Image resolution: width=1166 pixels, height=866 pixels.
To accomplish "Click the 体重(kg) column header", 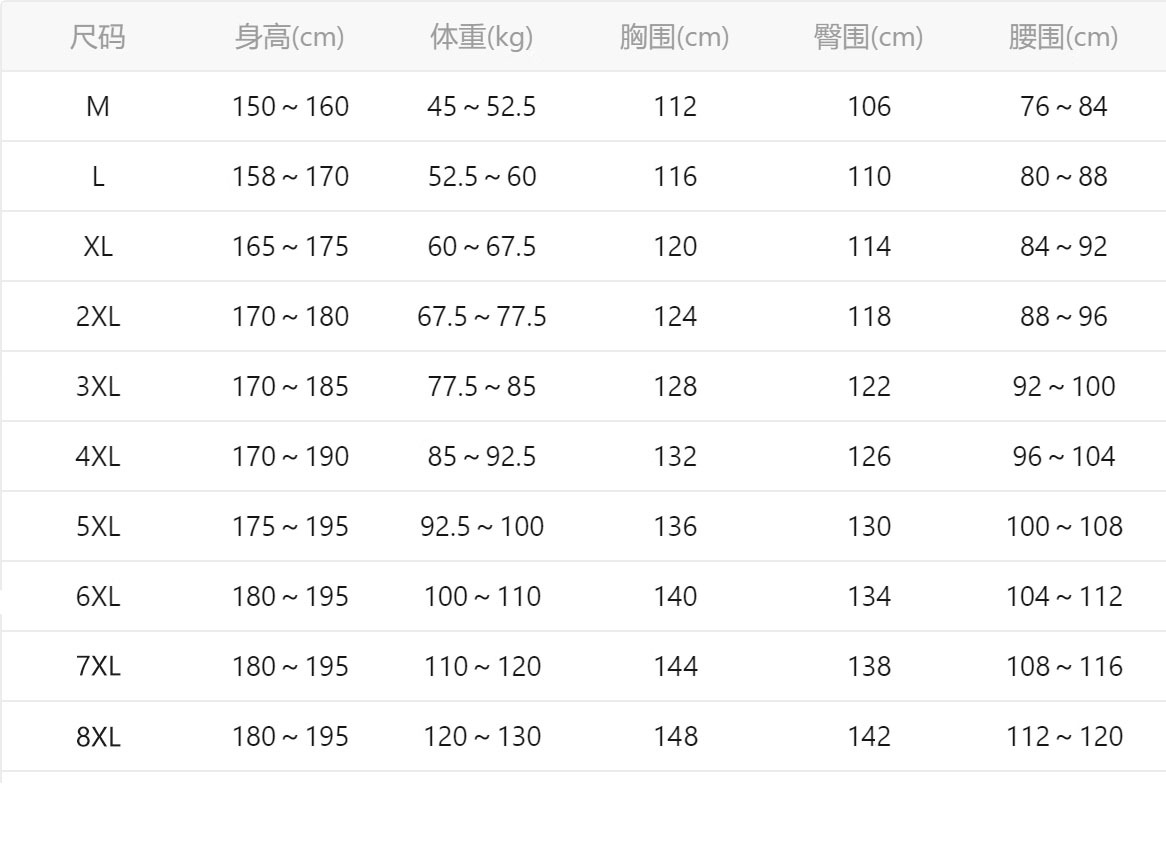I will pyautogui.click(x=481, y=38).
